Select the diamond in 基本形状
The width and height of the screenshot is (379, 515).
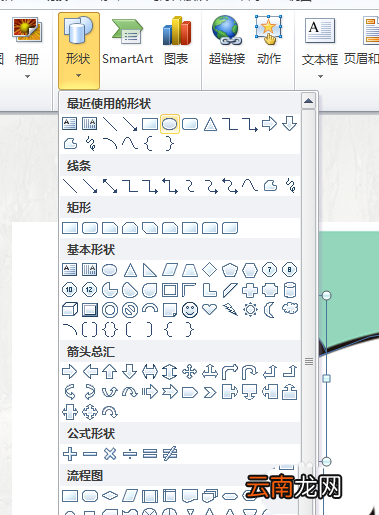pos(210,270)
